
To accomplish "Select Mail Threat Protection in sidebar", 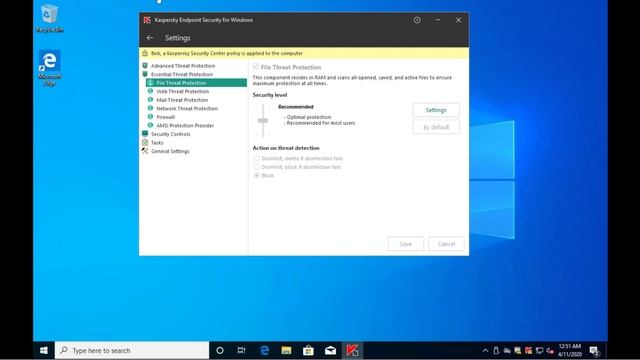I will 182,100.
